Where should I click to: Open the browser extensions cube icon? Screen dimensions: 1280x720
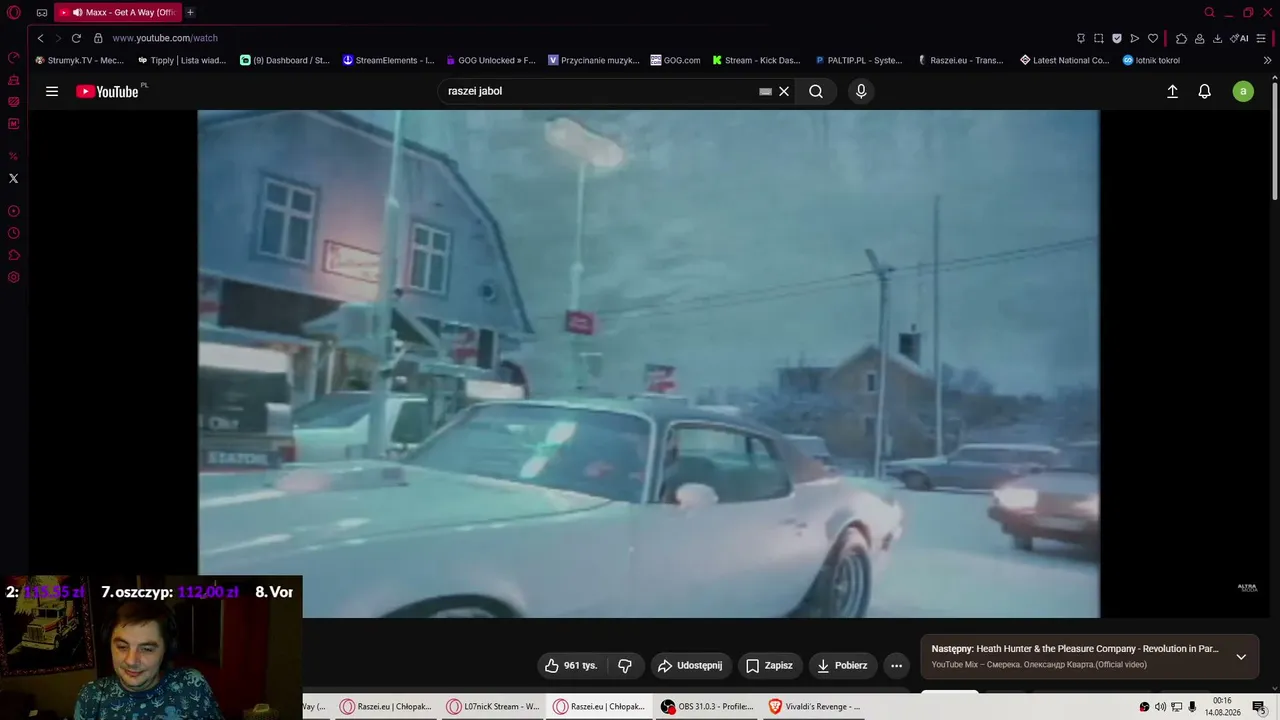point(1181,38)
